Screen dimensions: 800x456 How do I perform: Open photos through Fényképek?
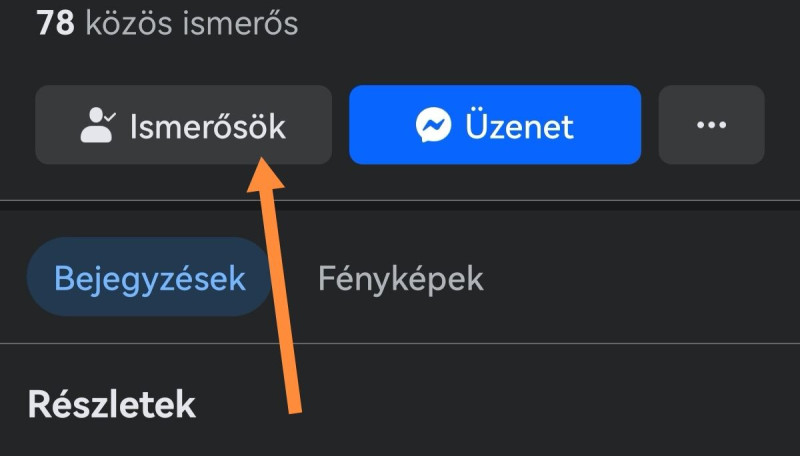point(401,279)
